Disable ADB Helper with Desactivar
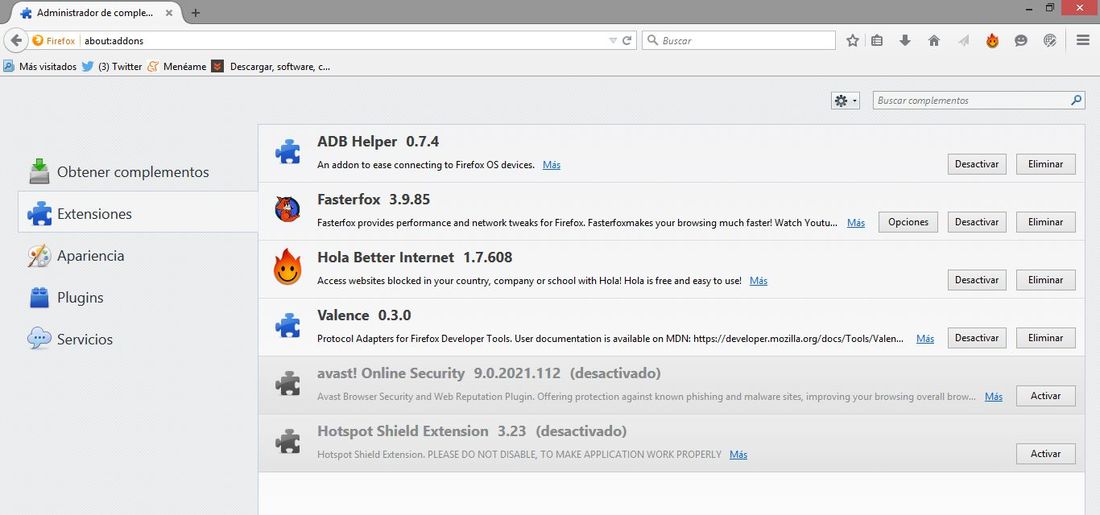The image size is (1100, 515). [977, 164]
